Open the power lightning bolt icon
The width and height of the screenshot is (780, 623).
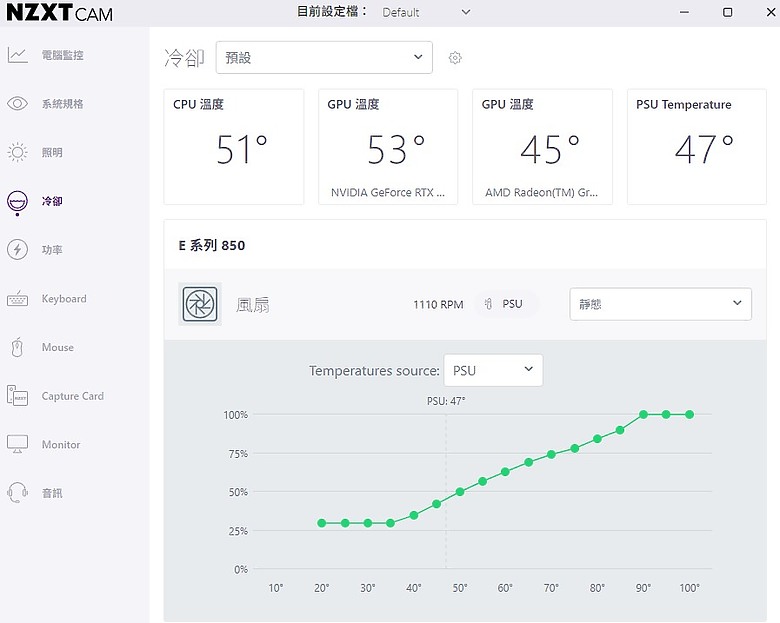17,250
